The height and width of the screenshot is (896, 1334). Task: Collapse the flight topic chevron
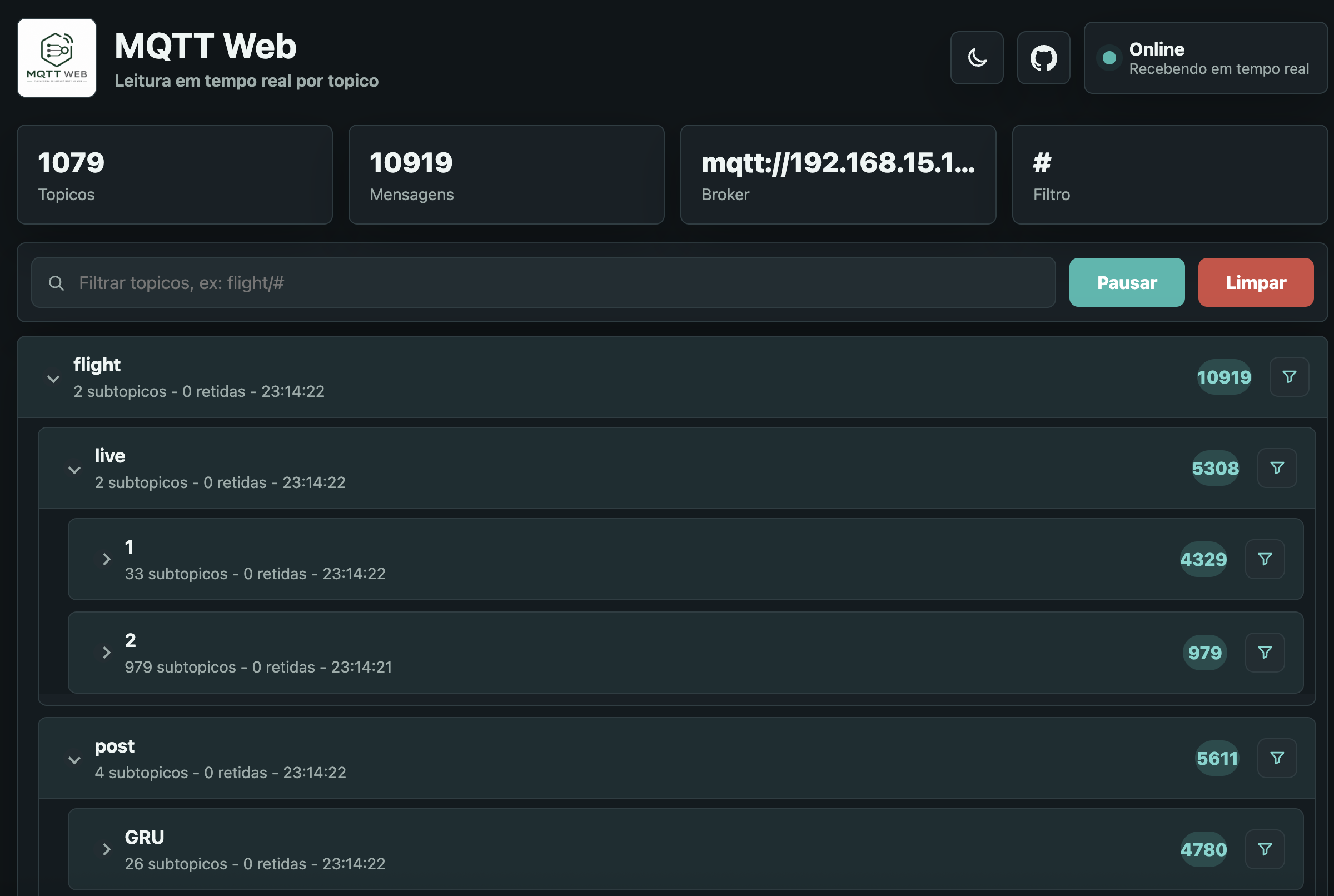click(x=53, y=379)
